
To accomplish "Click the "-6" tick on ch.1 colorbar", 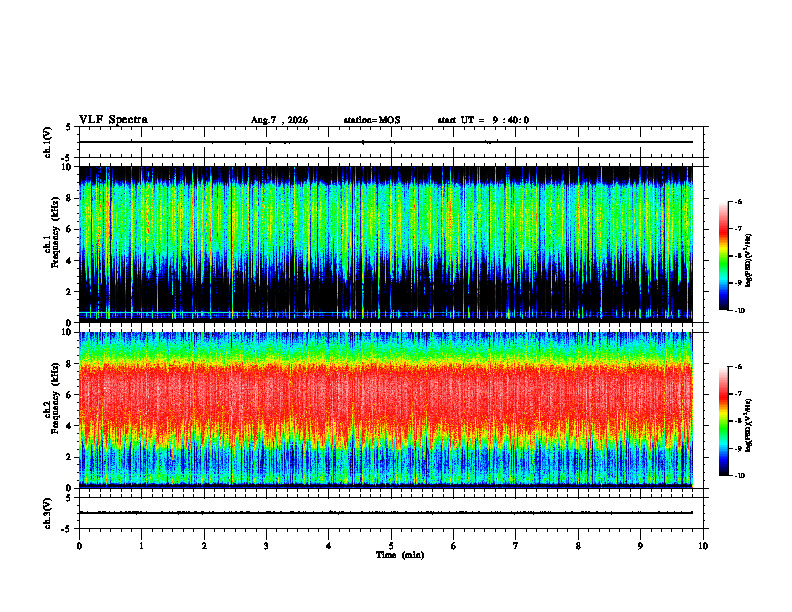I will tap(738, 201).
